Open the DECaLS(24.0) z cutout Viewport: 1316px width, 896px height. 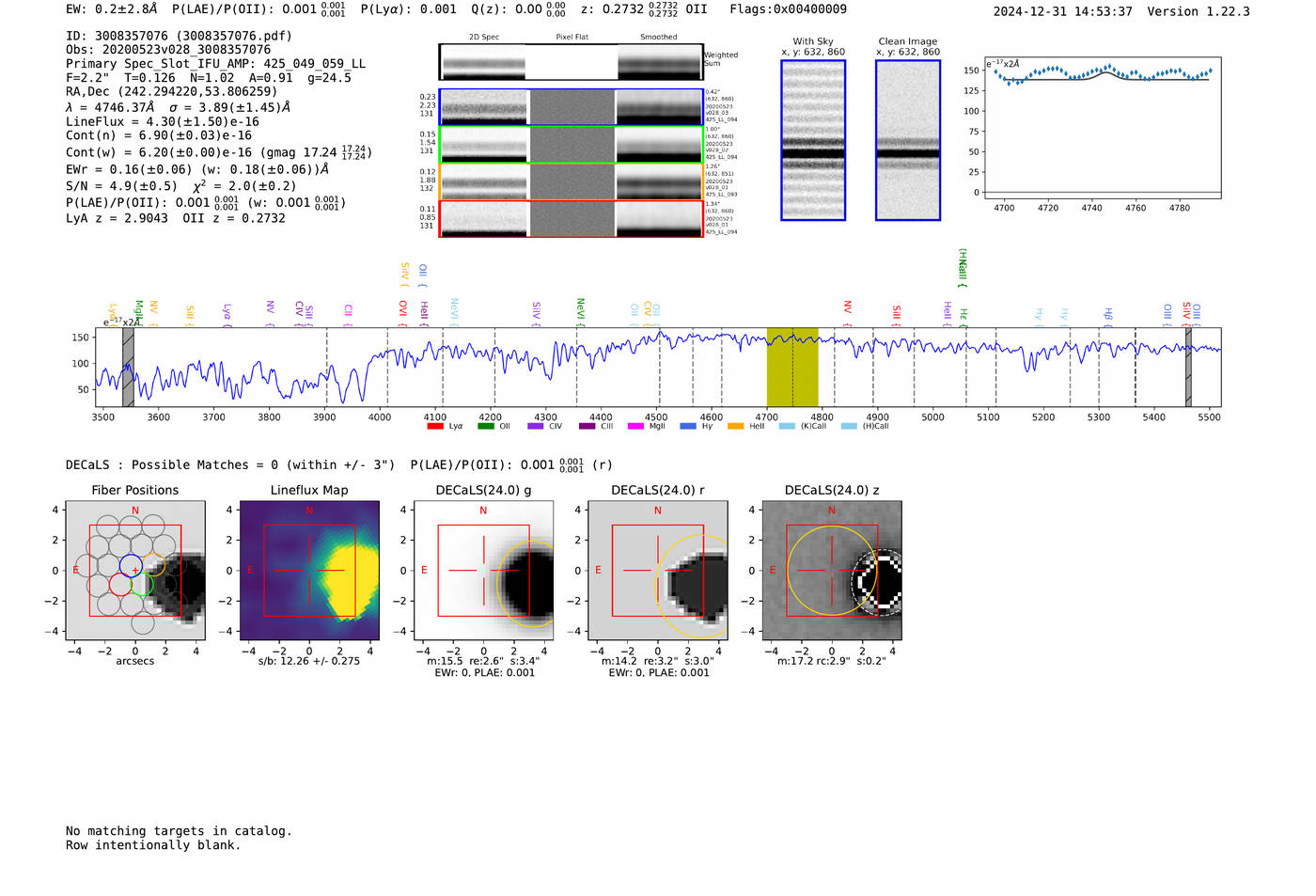(832, 570)
